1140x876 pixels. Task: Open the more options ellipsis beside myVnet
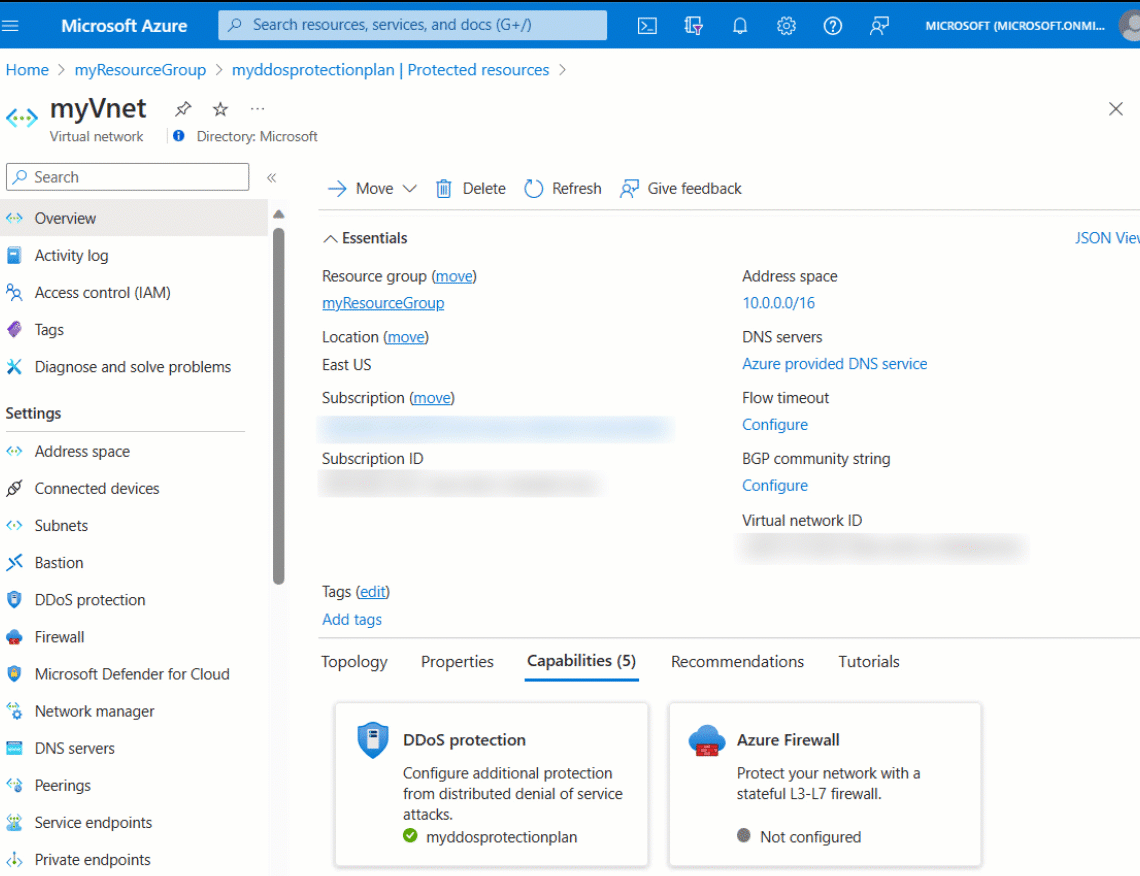257,109
